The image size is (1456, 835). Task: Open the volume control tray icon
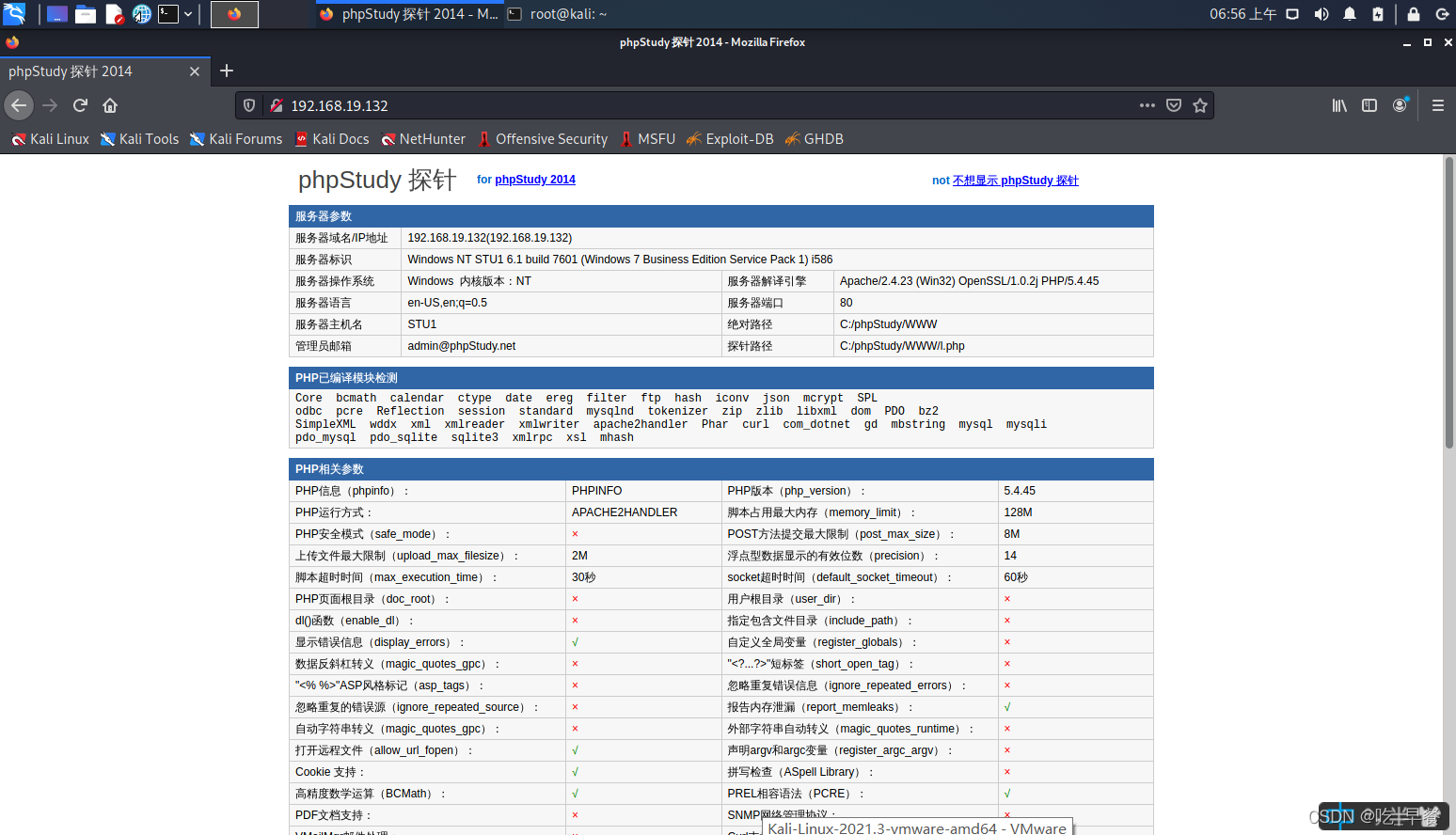(x=1321, y=14)
